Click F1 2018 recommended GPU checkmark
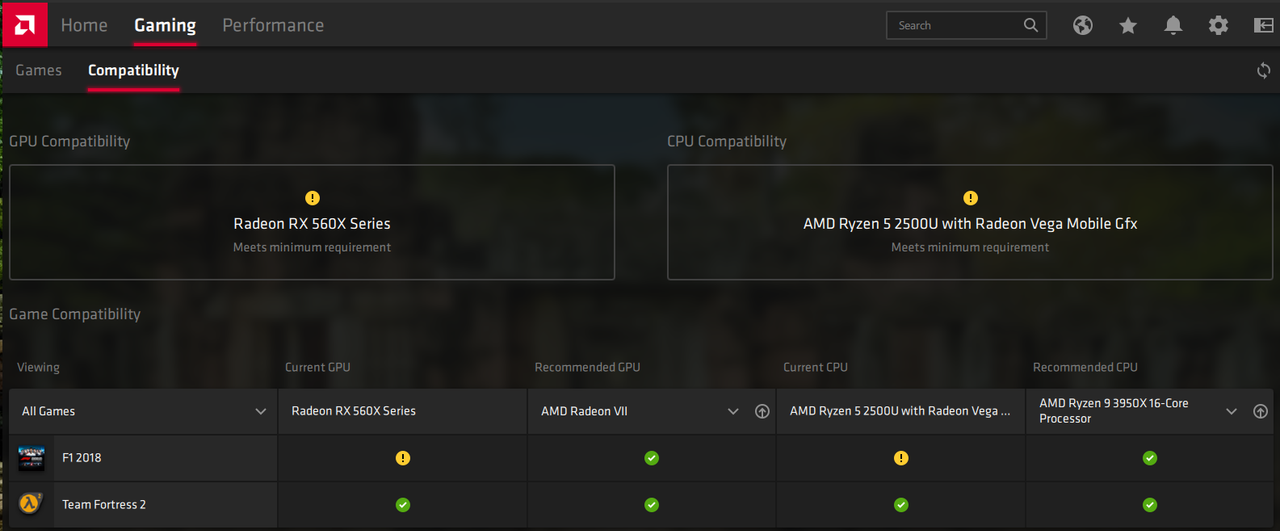 (651, 458)
